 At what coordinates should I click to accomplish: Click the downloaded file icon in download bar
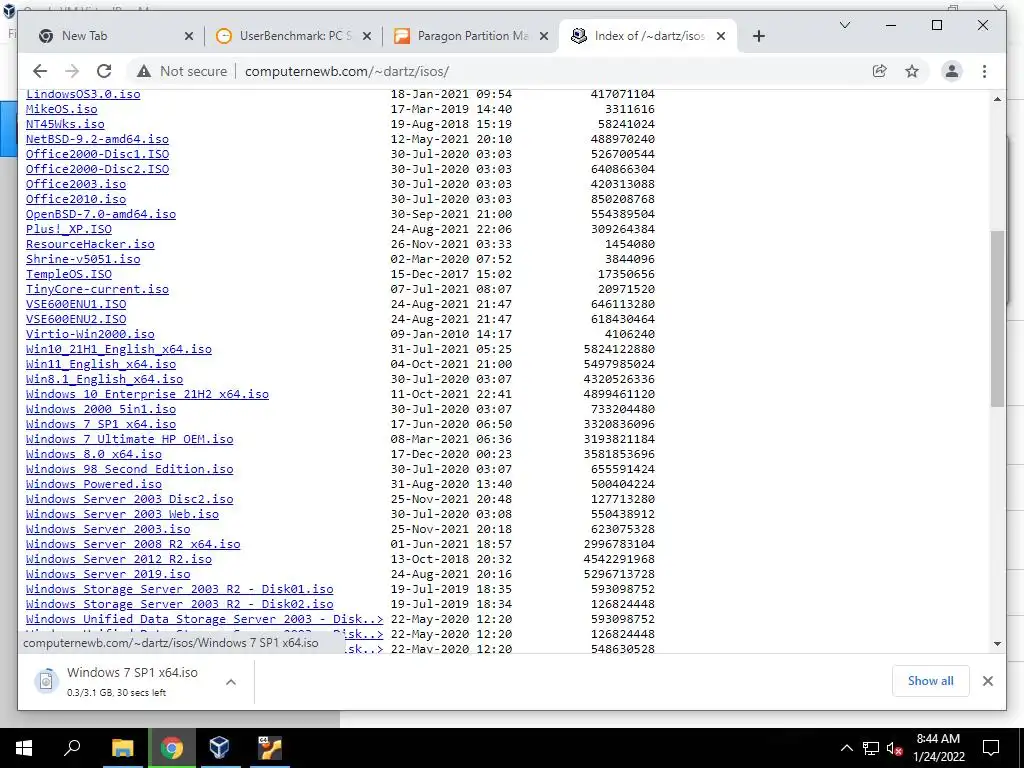tap(46, 681)
